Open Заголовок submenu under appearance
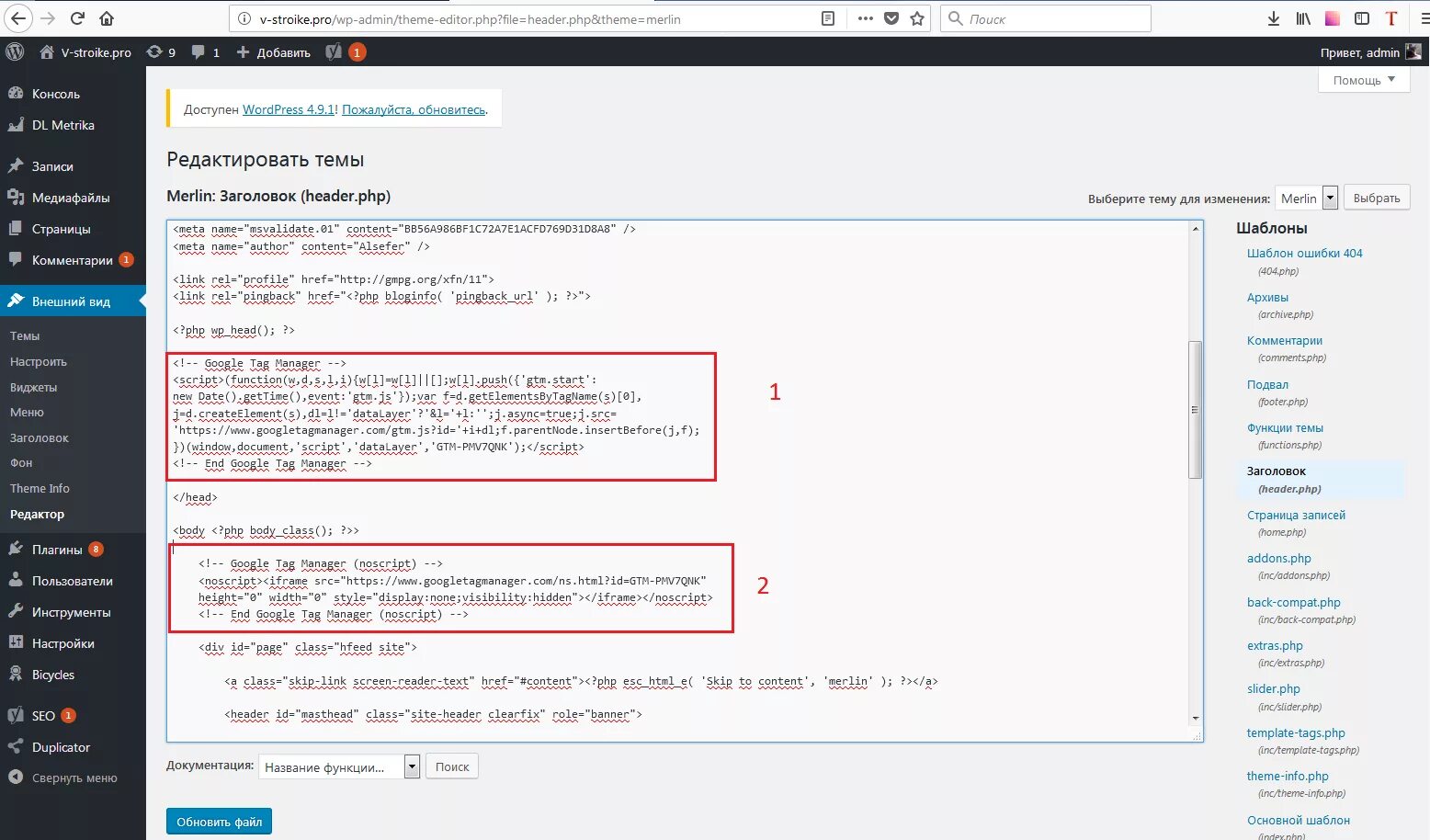 (40, 438)
